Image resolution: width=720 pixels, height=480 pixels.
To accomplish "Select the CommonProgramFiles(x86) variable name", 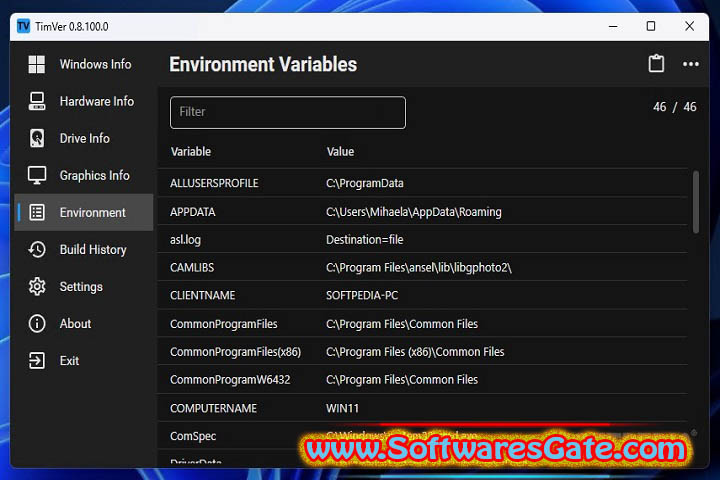I will click(236, 352).
